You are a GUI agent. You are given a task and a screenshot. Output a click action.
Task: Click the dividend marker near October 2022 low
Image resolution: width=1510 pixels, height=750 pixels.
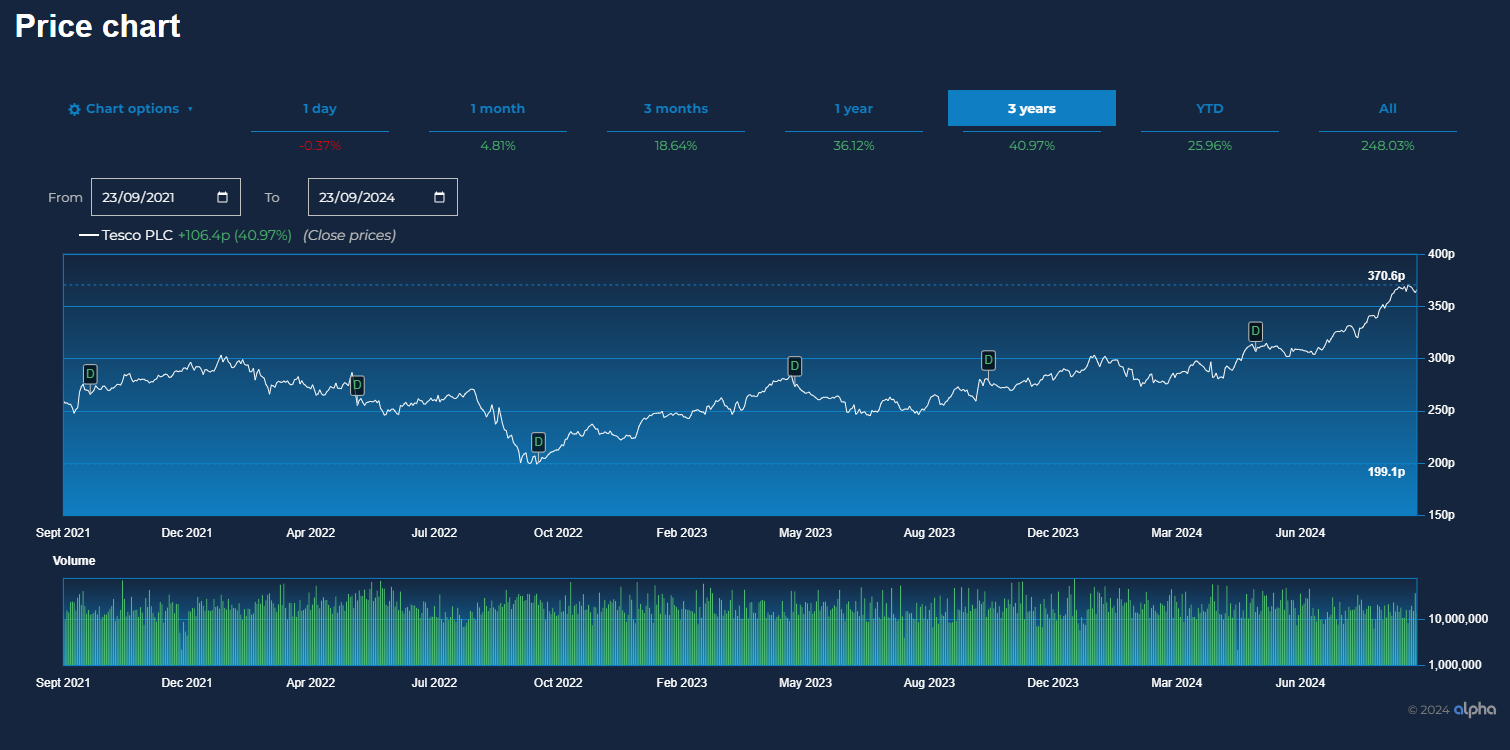point(538,442)
